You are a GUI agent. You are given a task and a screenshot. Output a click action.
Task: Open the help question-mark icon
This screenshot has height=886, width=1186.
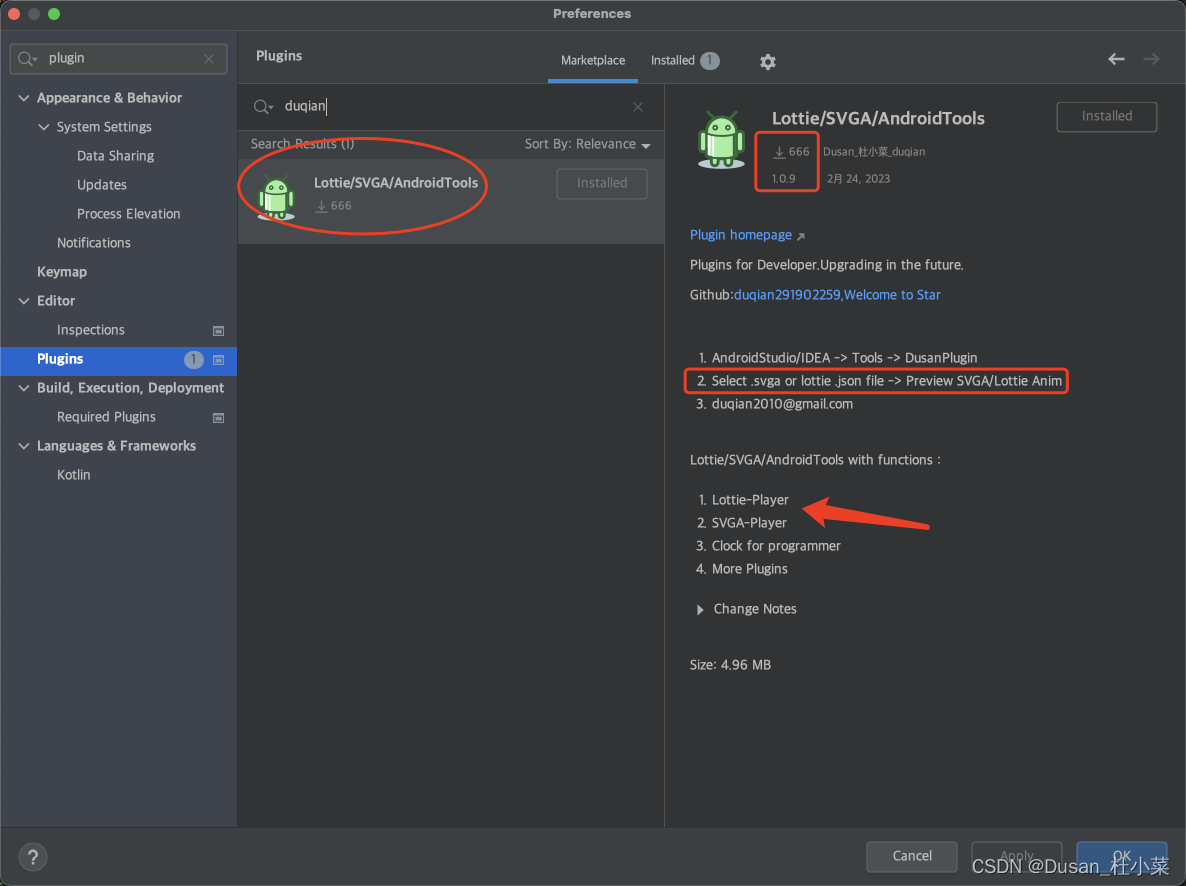pyautogui.click(x=32, y=857)
